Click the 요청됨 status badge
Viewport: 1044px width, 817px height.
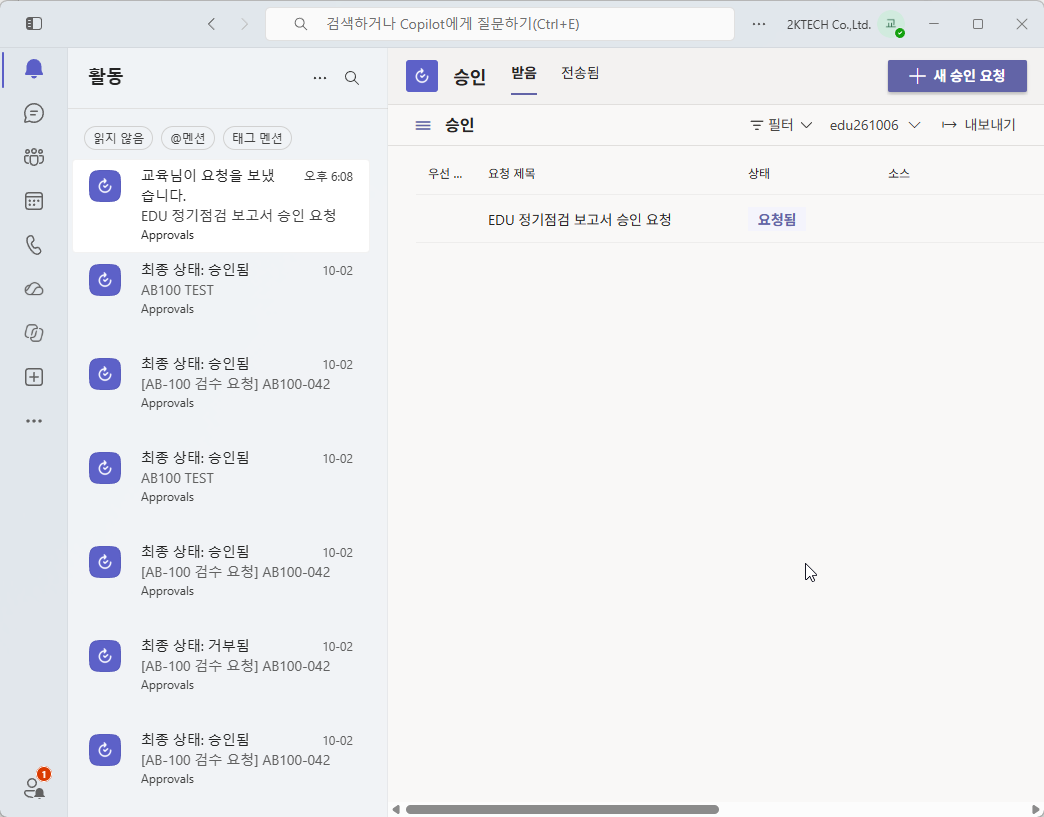click(777, 220)
